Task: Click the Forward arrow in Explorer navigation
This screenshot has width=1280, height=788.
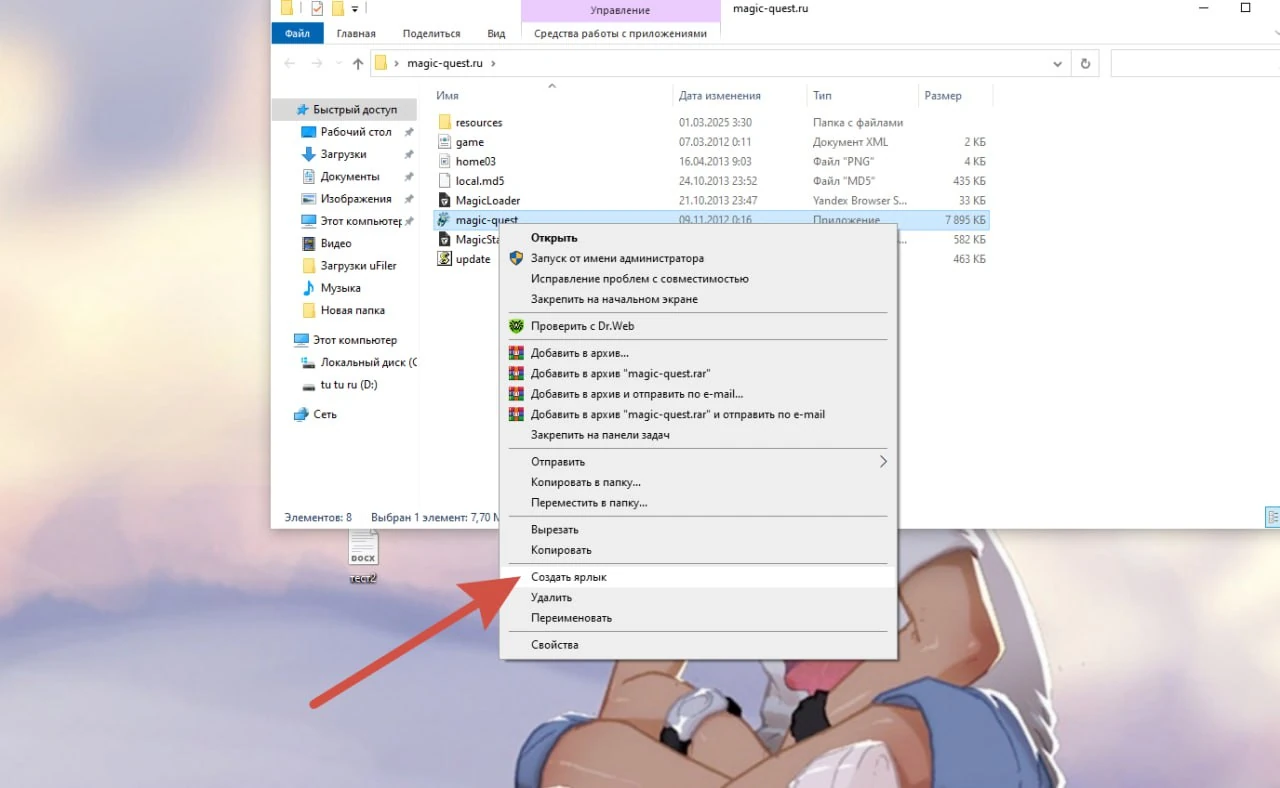Action: coord(317,63)
